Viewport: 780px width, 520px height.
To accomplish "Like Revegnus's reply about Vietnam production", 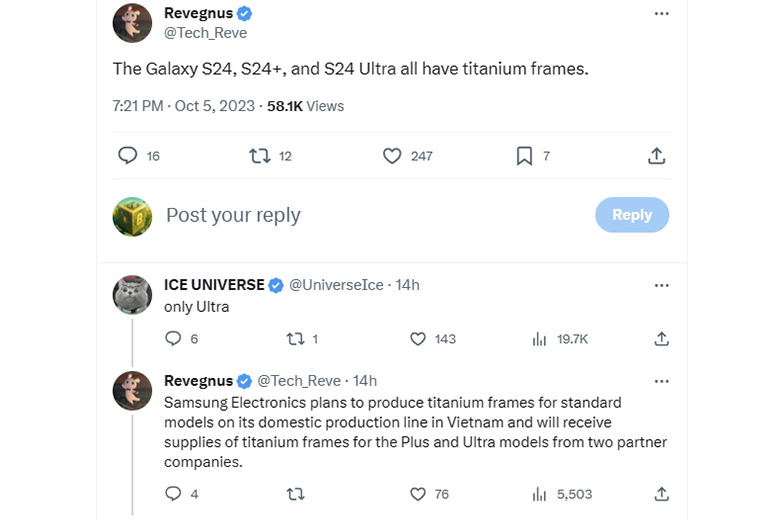I will pos(419,494).
